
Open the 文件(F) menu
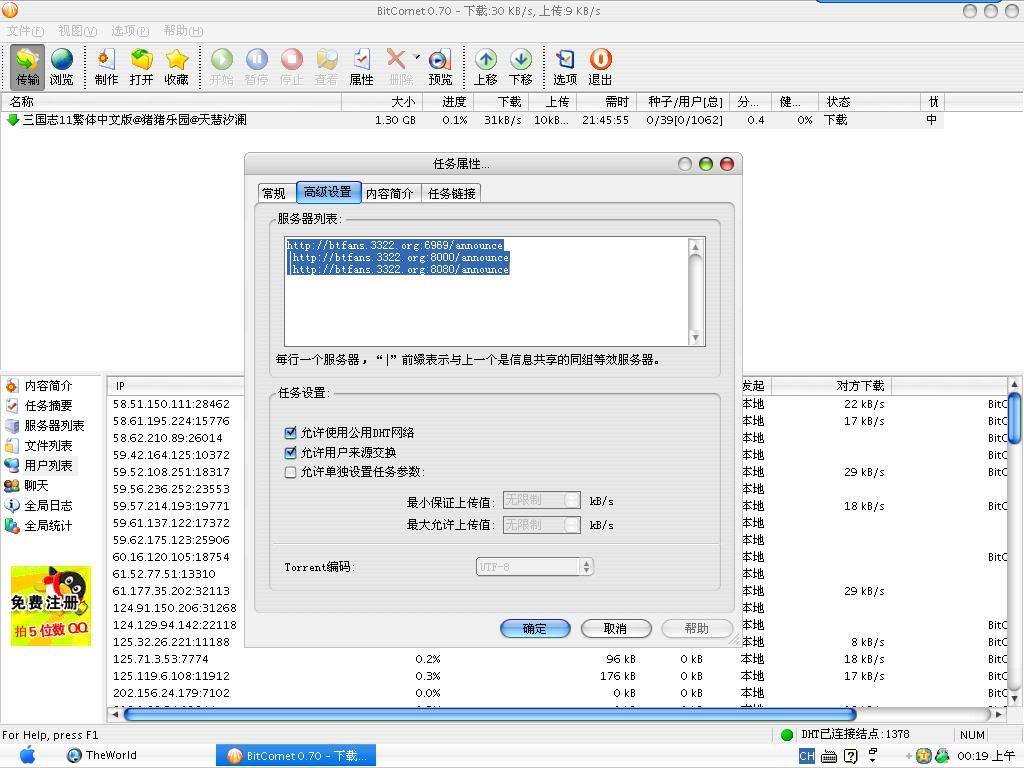tap(25, 31)
